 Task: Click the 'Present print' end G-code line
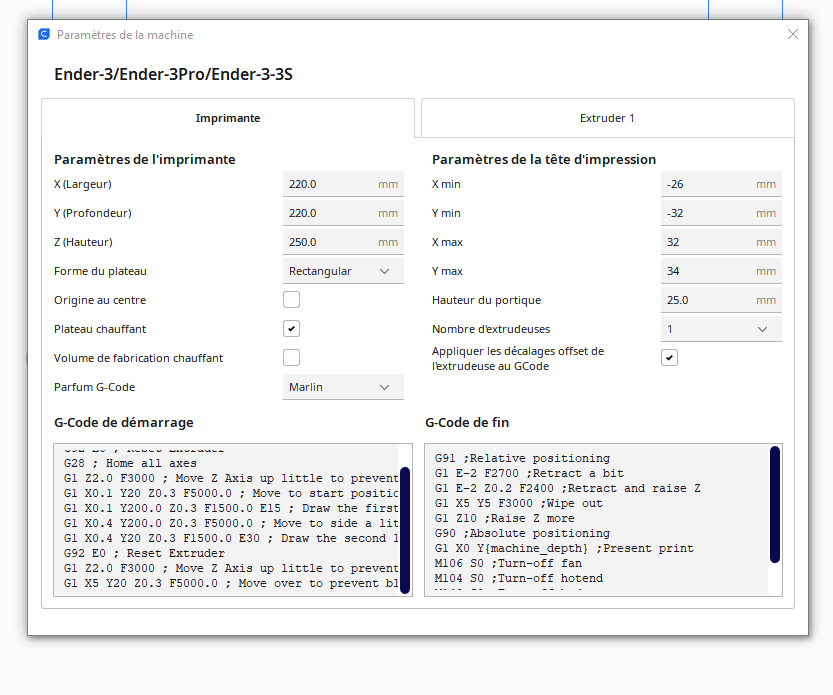click(564, 548)
